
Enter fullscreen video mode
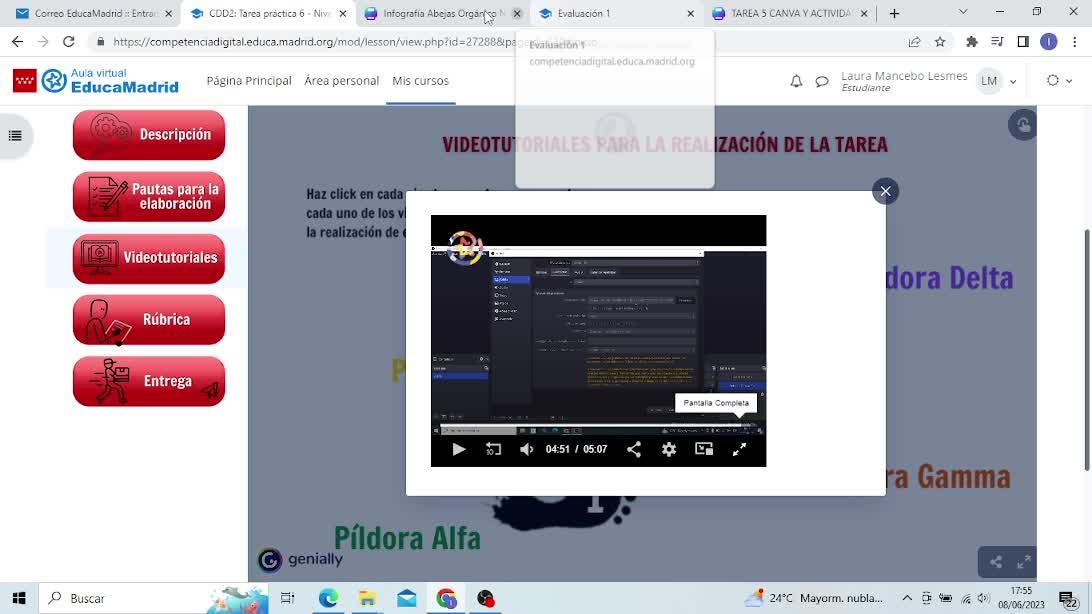click(740, 450)
